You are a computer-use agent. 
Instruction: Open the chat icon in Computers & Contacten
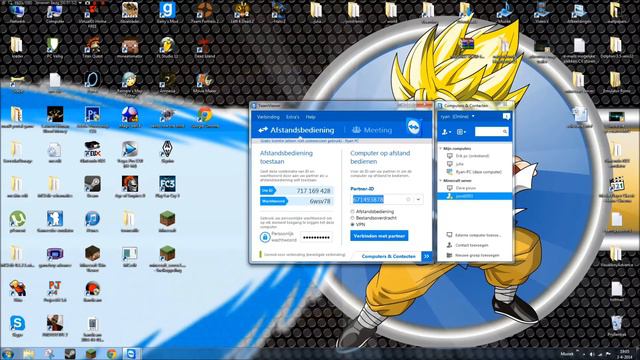(506, 117)
